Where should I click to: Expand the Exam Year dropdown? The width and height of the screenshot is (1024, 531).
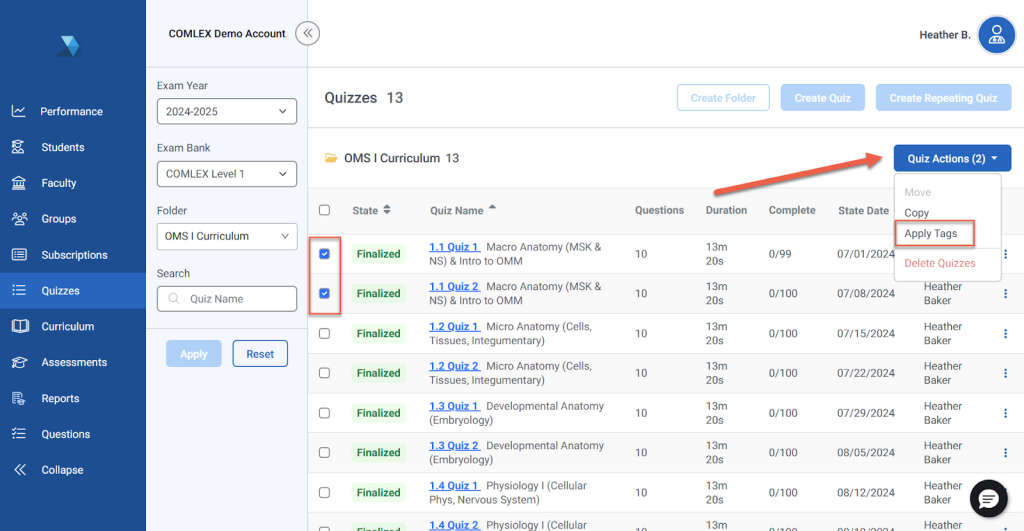point(226,112)
